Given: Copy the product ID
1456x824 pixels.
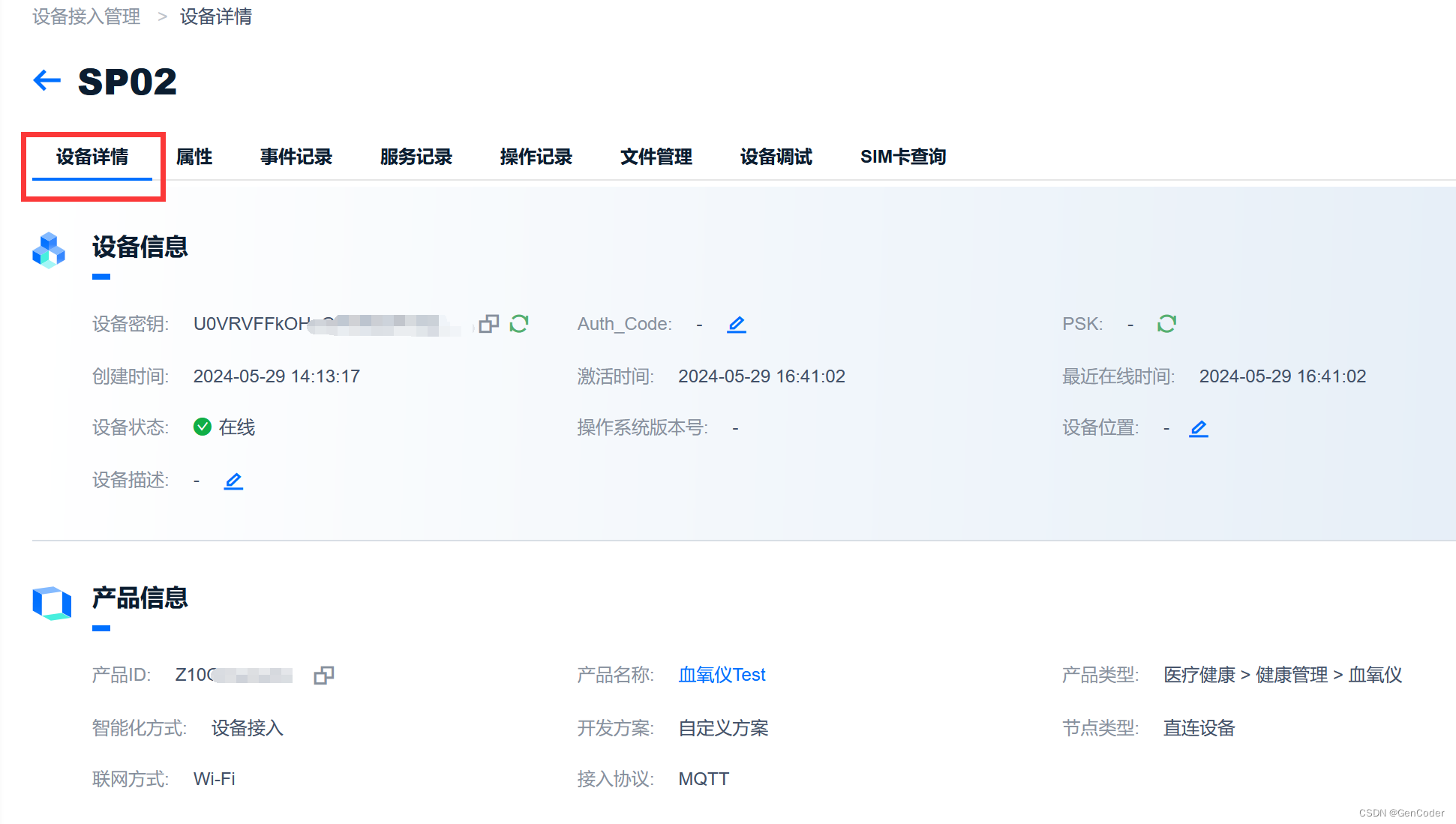Looking at the screenshot, I should [324, 675].
